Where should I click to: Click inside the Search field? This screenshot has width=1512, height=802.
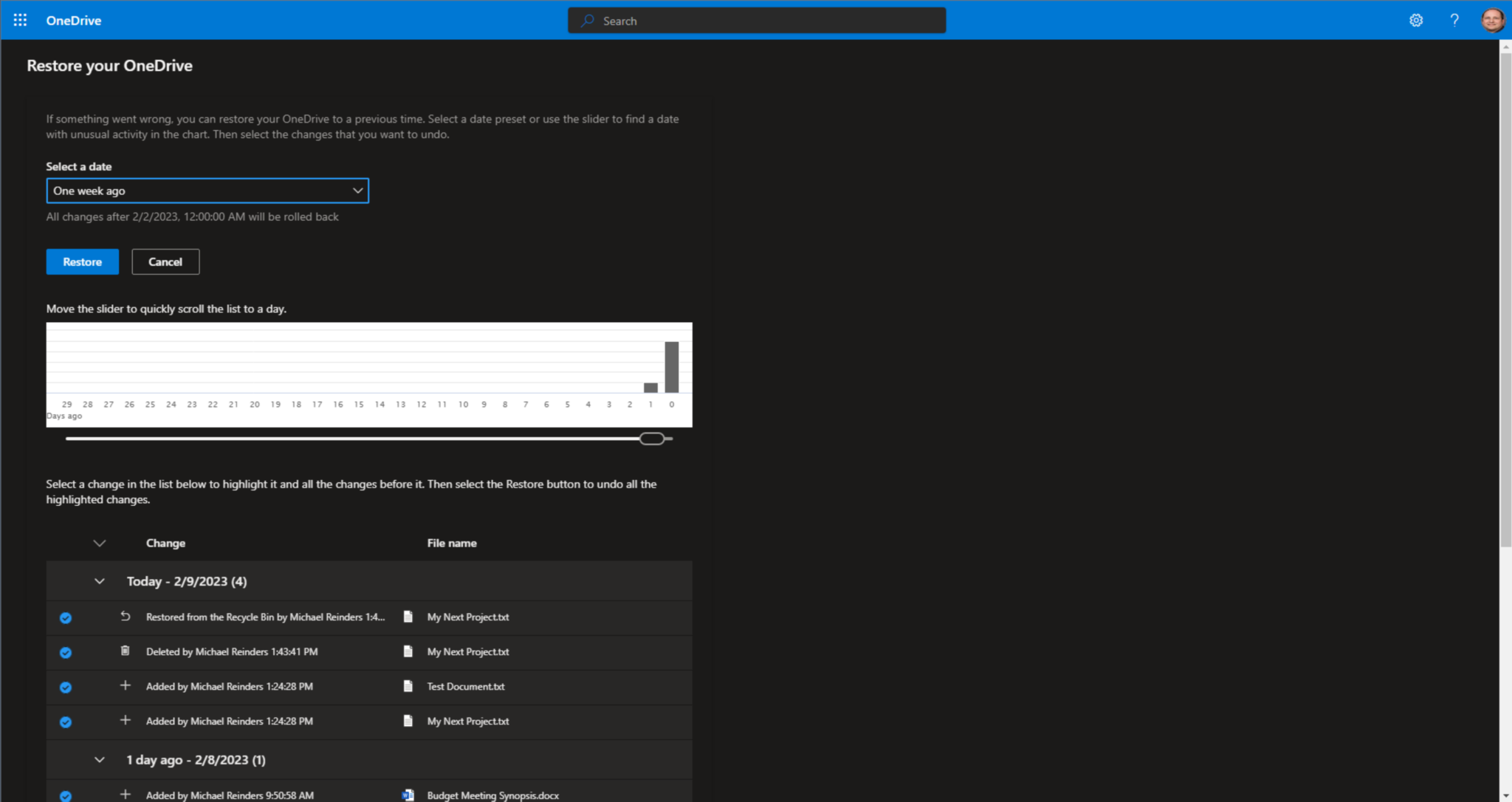click(x=756, y=20)
